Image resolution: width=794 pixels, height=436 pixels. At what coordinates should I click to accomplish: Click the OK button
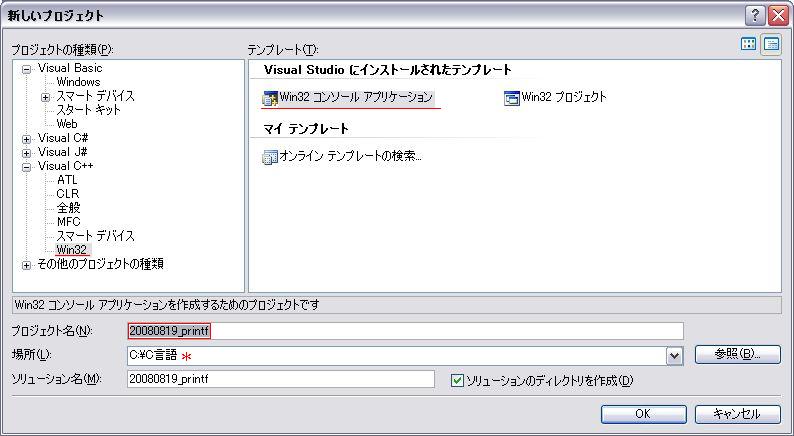click(x=644, y=414)
